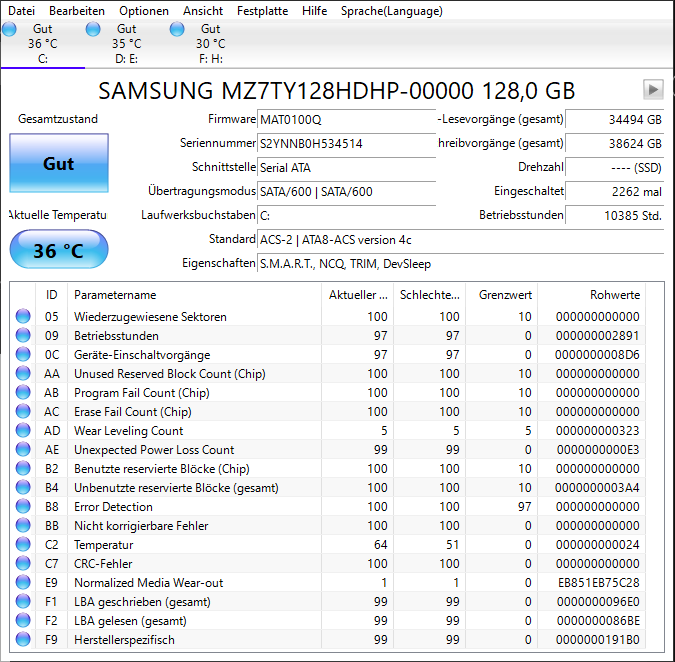Screen dimensions: 675x662
Task: Click status icon for Program Fail Count
Action: click(x=23, y=392)
